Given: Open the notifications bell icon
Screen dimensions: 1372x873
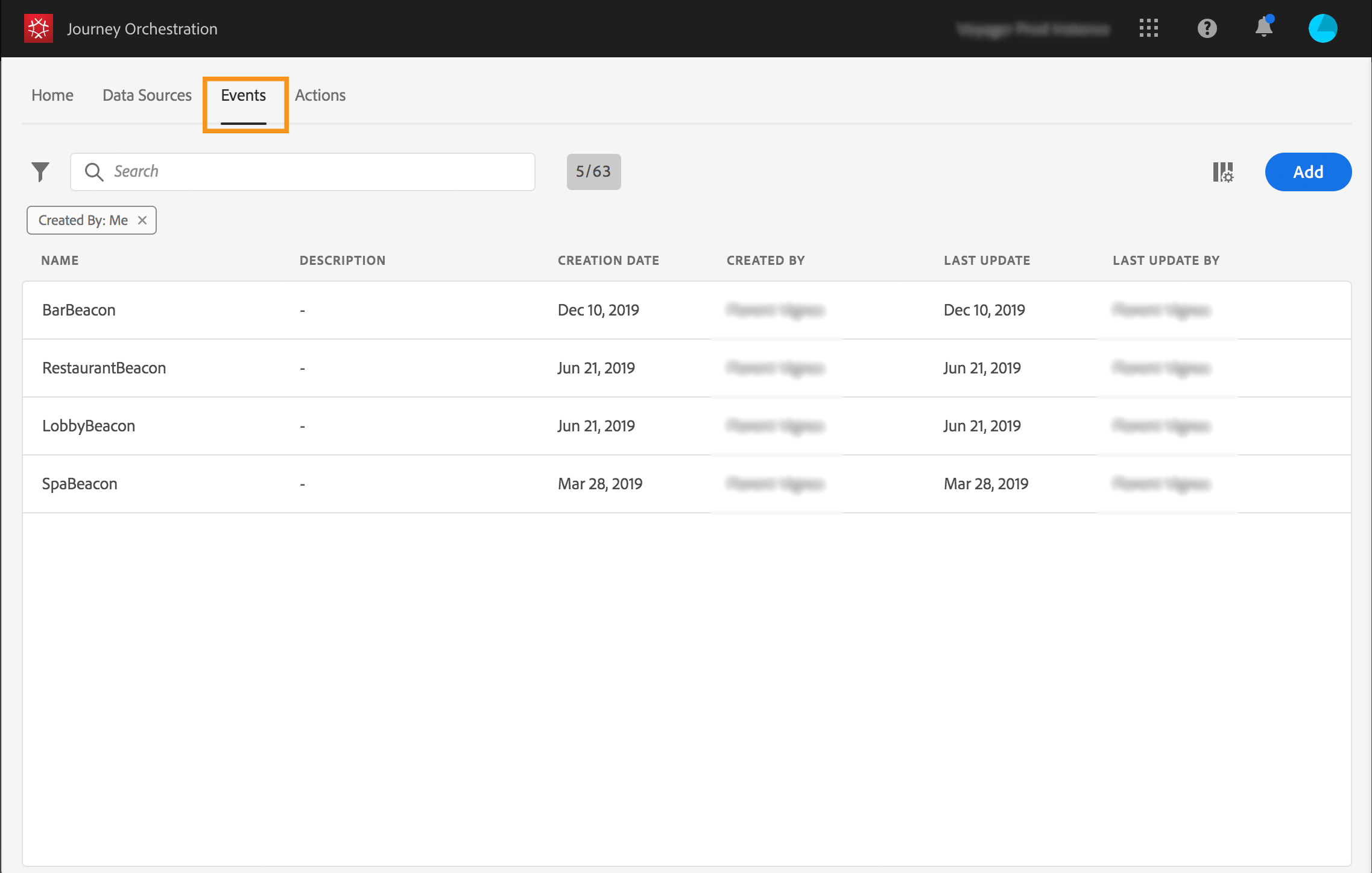Looking at the screenshot, I should [1263, 28].
